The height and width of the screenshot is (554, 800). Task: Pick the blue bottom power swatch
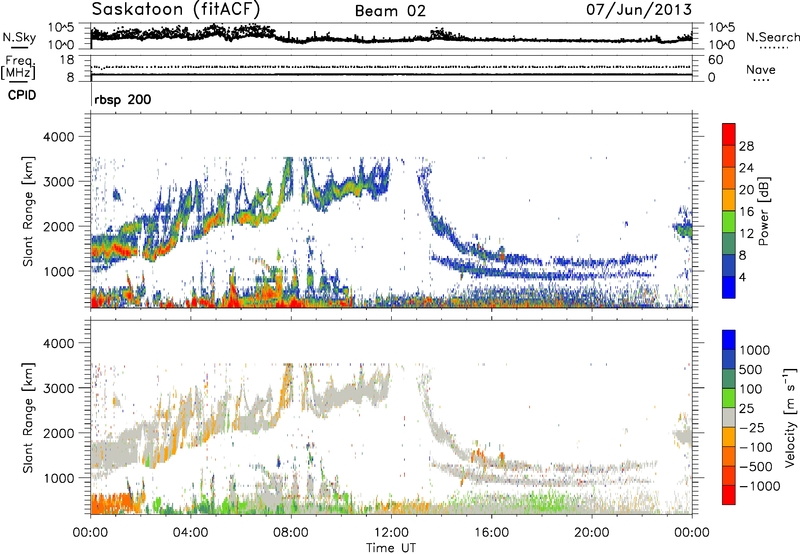point(729,287)
